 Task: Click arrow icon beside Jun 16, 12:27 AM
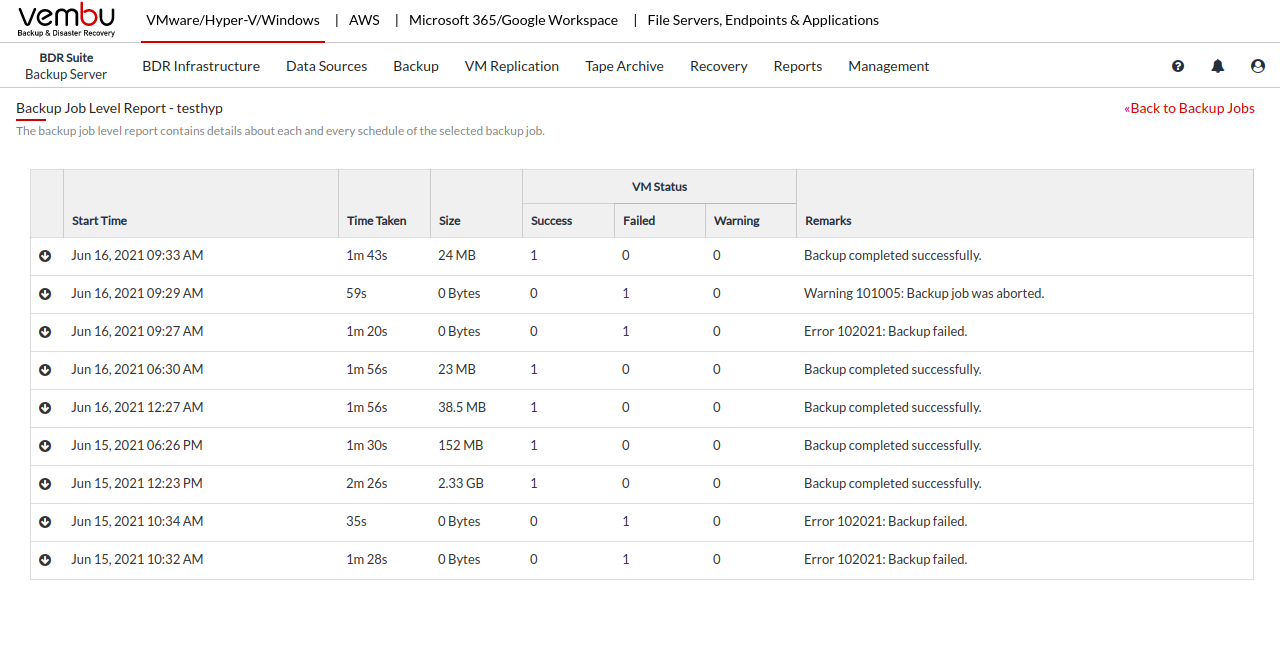45,408
